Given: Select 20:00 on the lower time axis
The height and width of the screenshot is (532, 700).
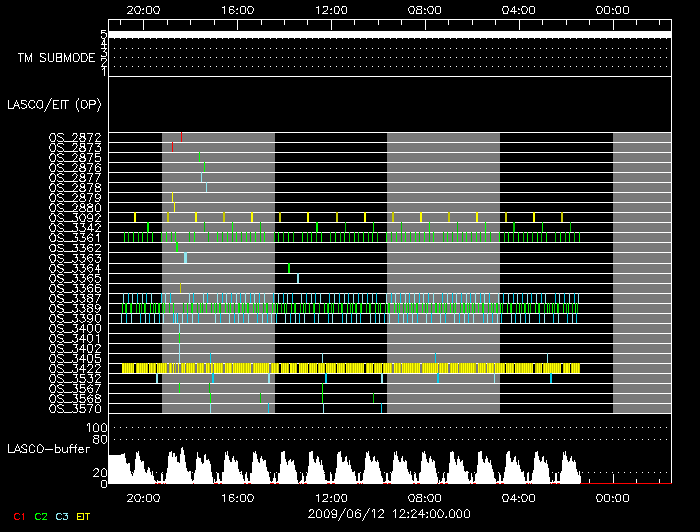Looking at the screenshot, I should click(143, 498).
